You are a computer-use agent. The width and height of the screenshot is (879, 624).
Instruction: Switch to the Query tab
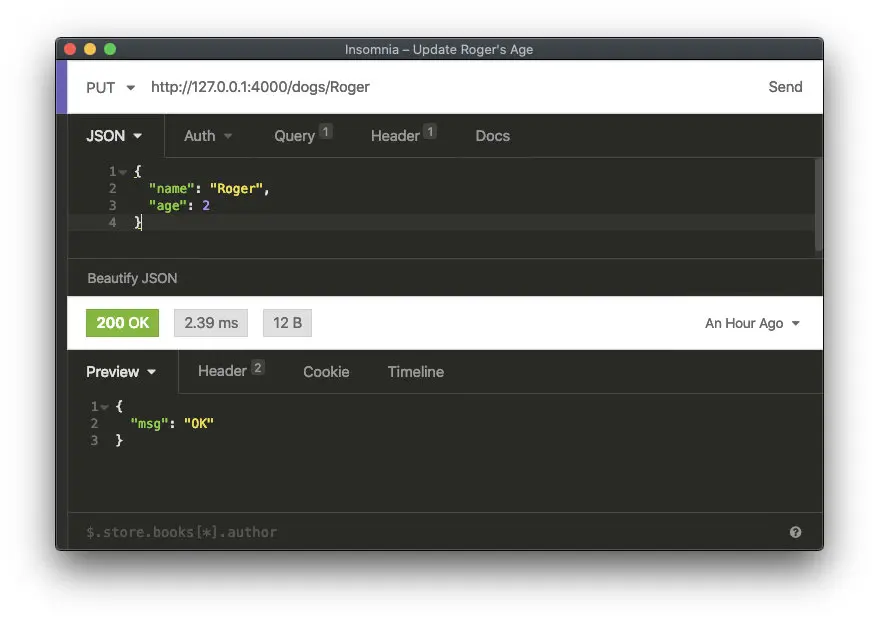point(303,136)
